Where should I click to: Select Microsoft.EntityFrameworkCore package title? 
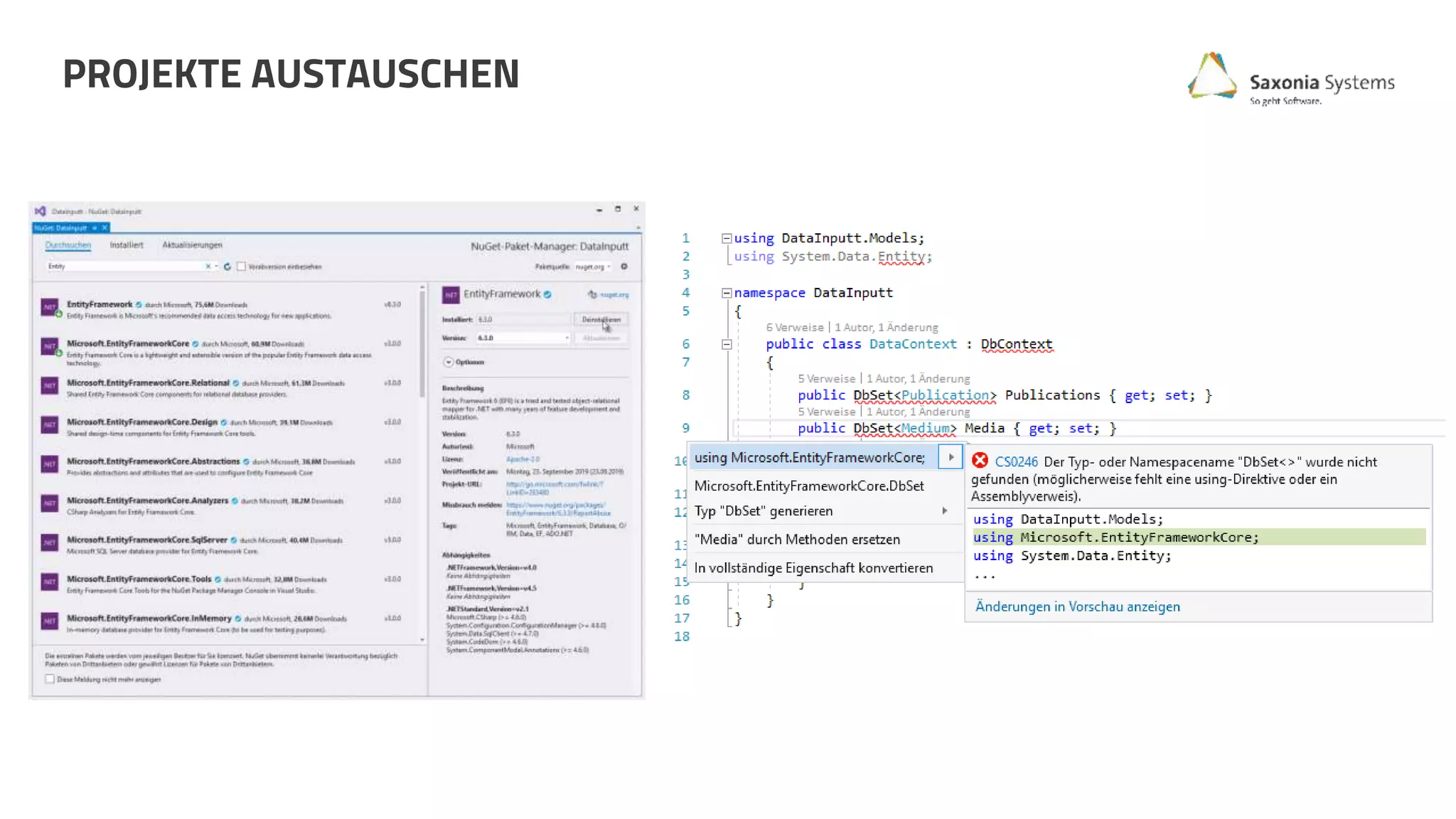tap(128, 343)
